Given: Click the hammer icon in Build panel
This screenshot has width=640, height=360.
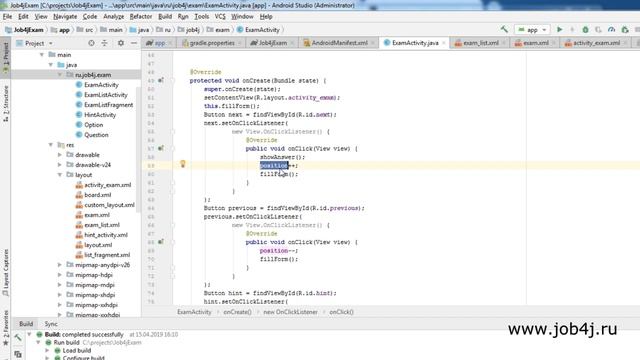Looking at the screenshot, I should pyautogui.click(x=18, y=338).
